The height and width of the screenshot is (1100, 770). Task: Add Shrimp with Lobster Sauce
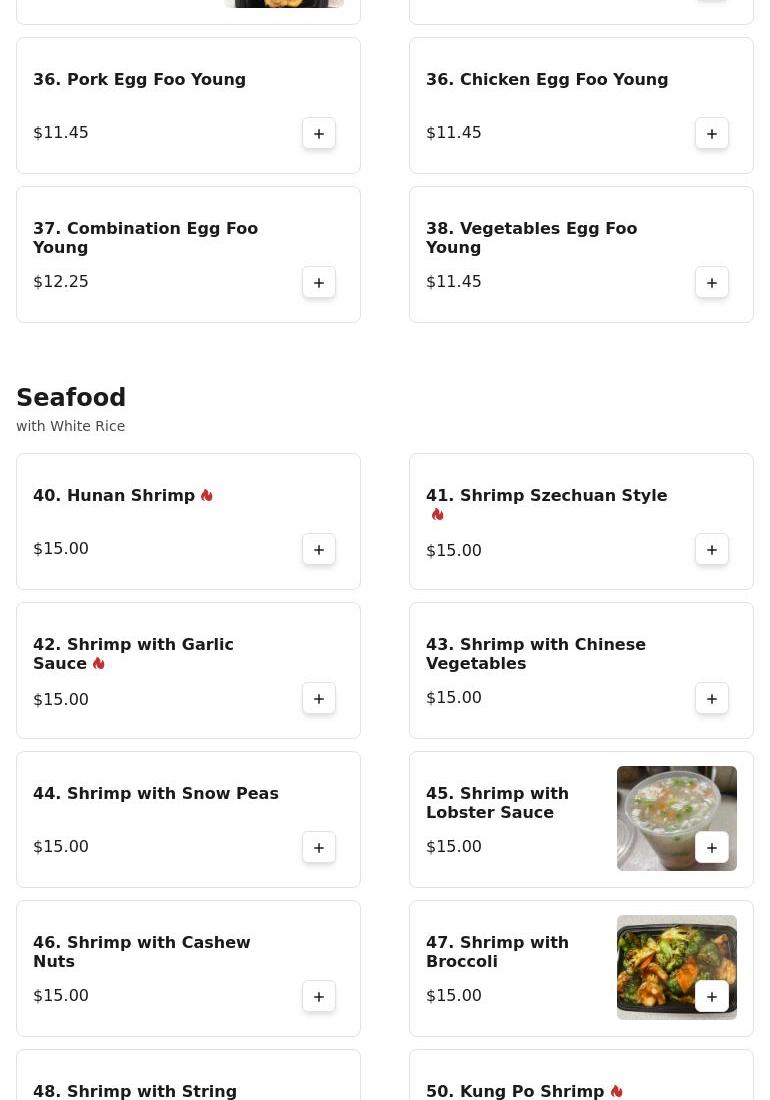(x=712, y=848)
